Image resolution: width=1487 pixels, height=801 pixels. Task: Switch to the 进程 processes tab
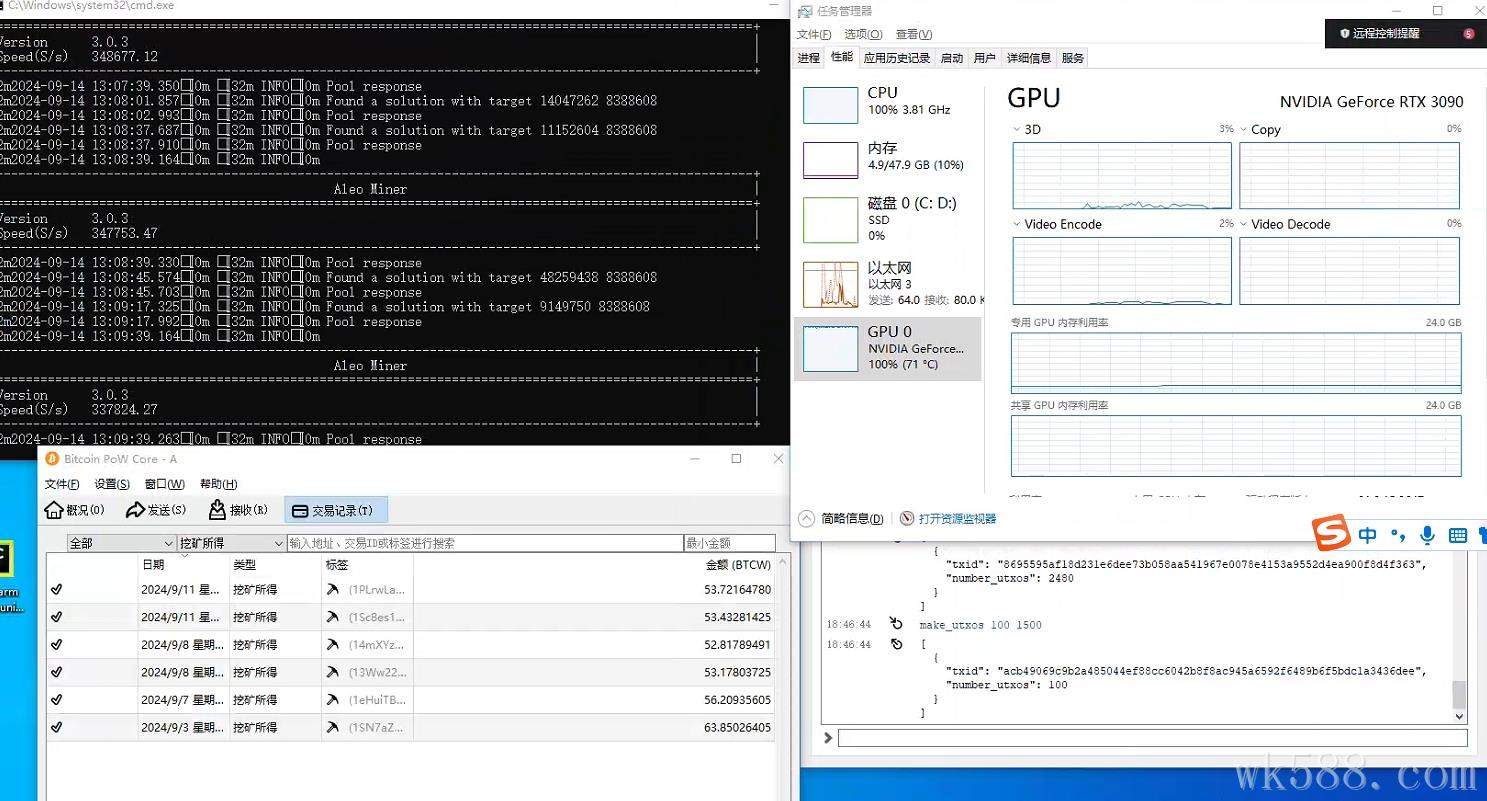tap(809, 58)
